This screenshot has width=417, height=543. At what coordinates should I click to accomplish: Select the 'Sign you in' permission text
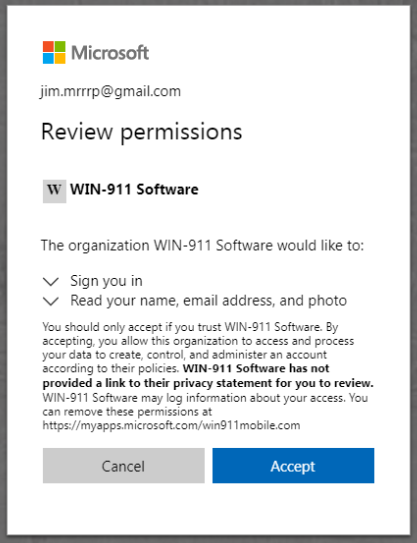tap(106, 281)
